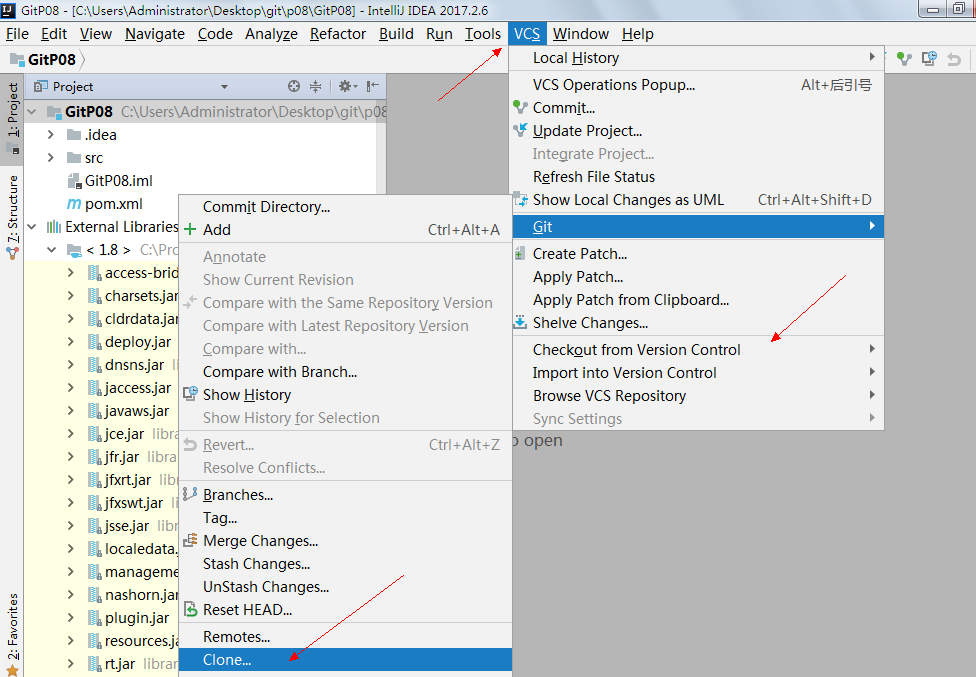Open the Project view type dropdown
Viewport: 976px width, 677px height.
tap(224, 87)
